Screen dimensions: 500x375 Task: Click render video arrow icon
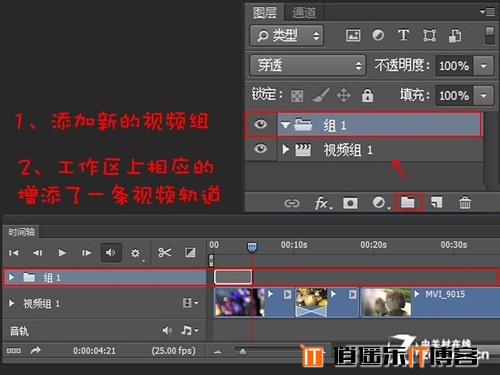[36, 350]
